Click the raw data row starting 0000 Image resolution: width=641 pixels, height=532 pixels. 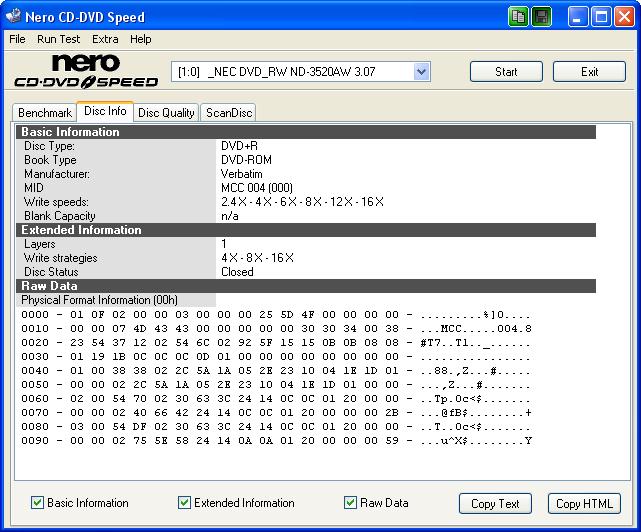coord(276,315)
